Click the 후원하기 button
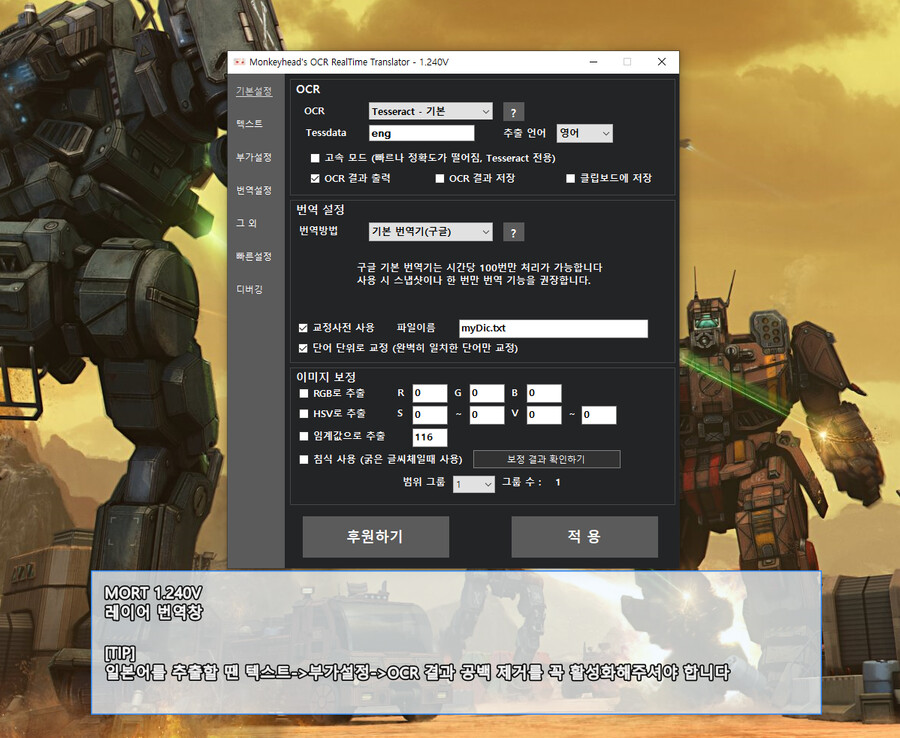 tap(375, 537)
